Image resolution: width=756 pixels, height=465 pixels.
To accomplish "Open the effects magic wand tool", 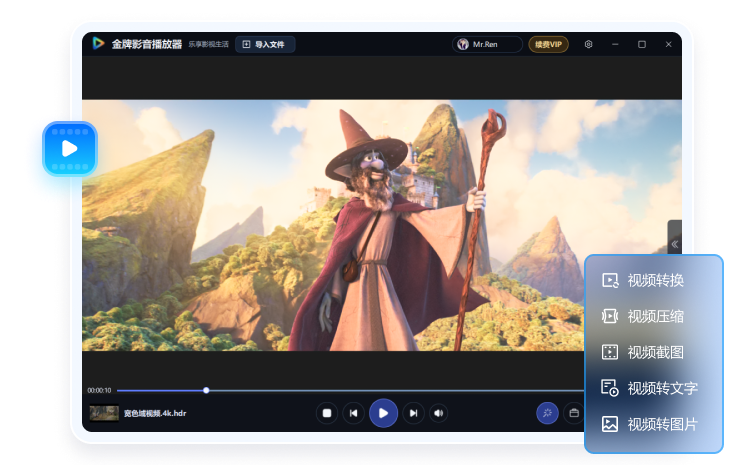I will (547, 413).
